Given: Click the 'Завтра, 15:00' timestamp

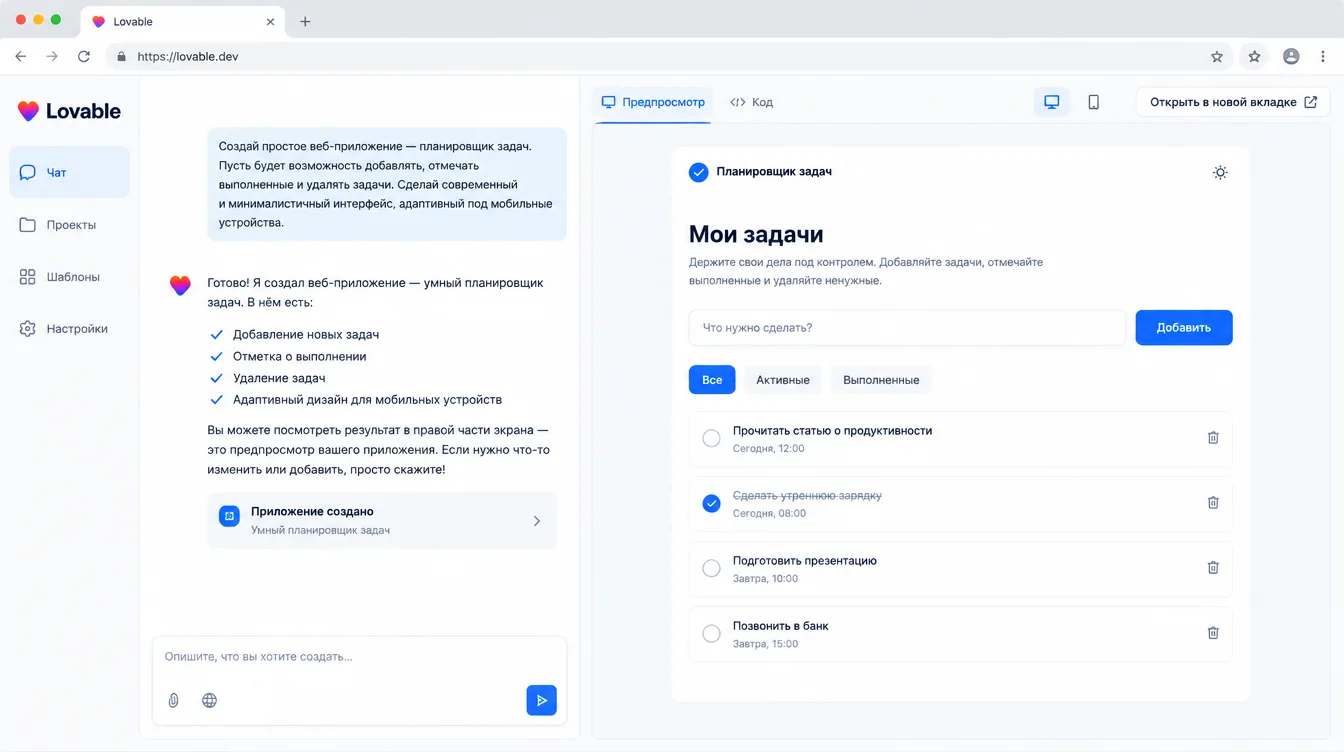Looking at the screenshot, I should coord(765,643).
